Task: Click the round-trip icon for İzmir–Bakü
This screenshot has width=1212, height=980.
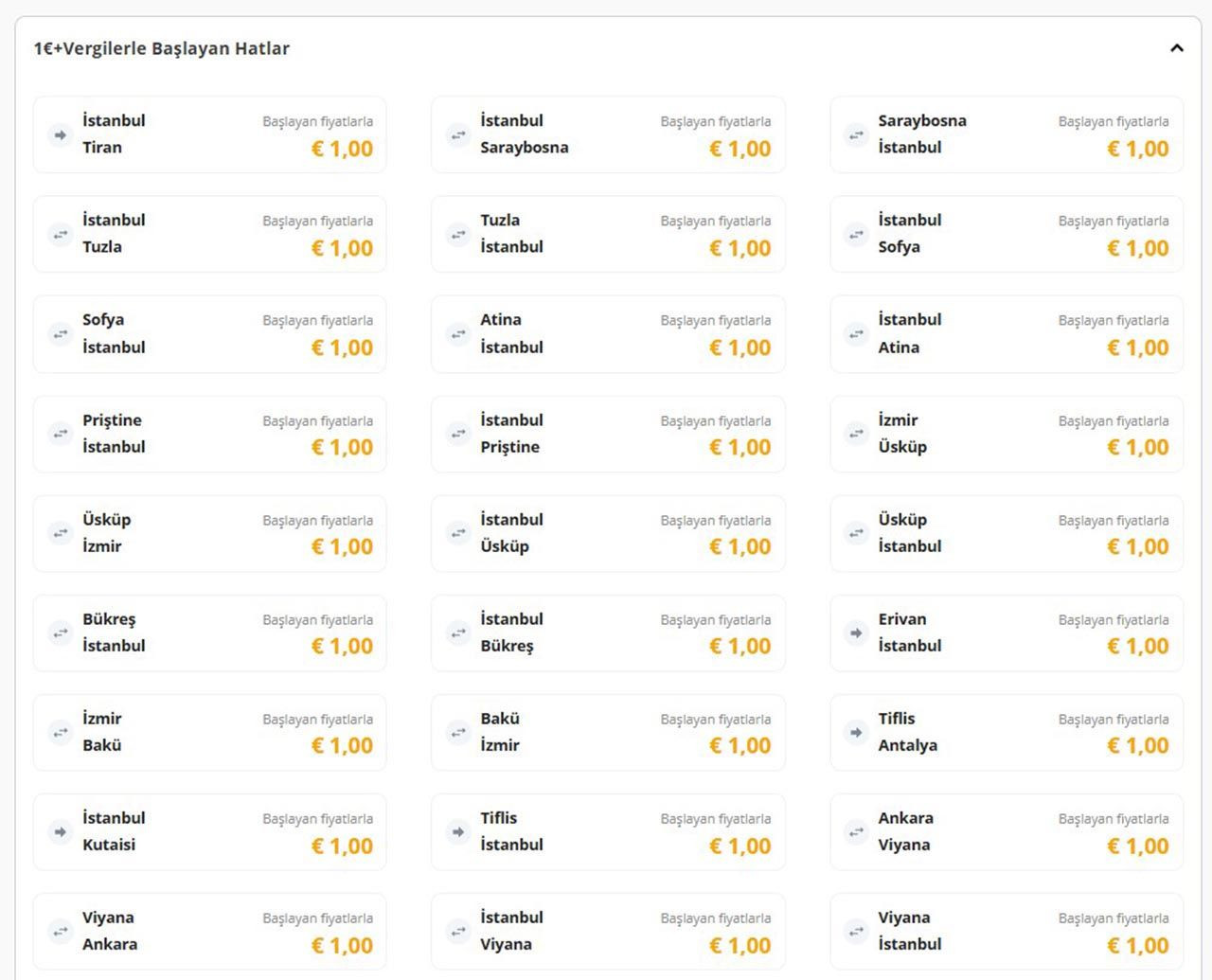Action: point(61,733)
